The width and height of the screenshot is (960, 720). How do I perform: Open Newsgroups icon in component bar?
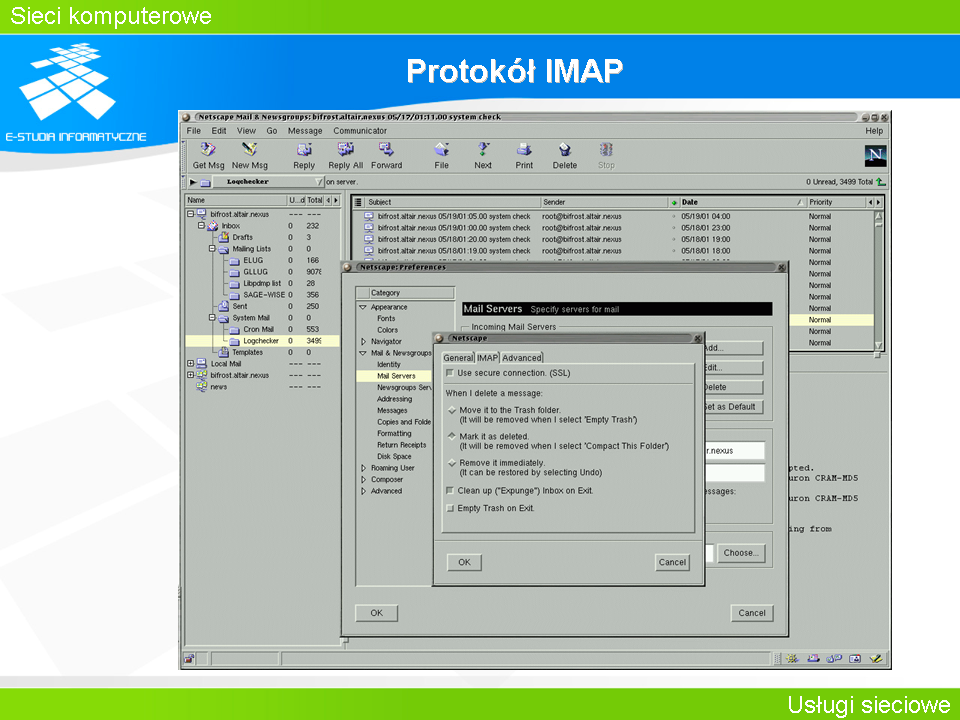834,659
